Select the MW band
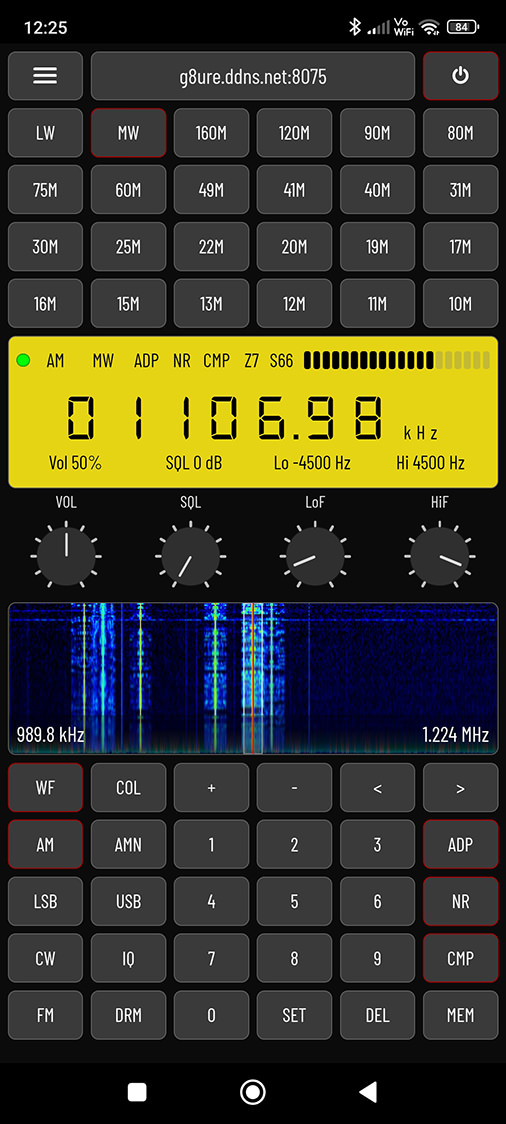The width and height of the screenshot is (506, 1124). pos(128,133)
